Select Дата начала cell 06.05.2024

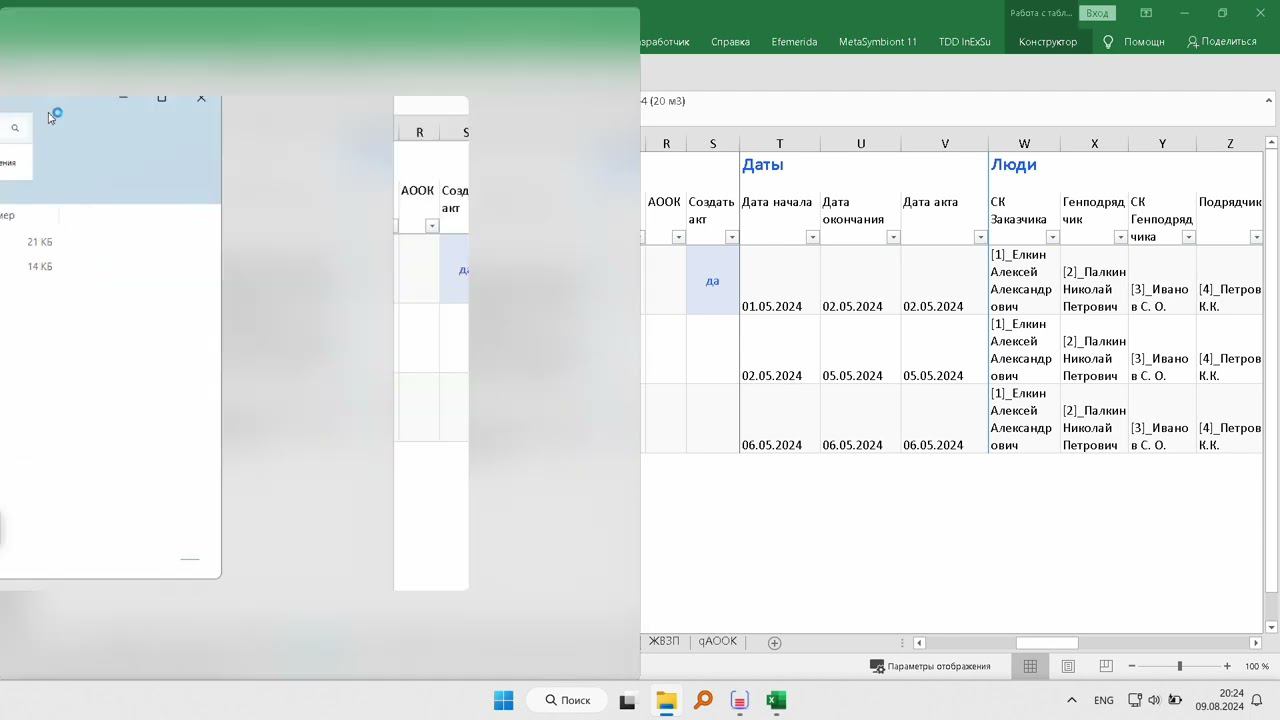click(780, 419)
